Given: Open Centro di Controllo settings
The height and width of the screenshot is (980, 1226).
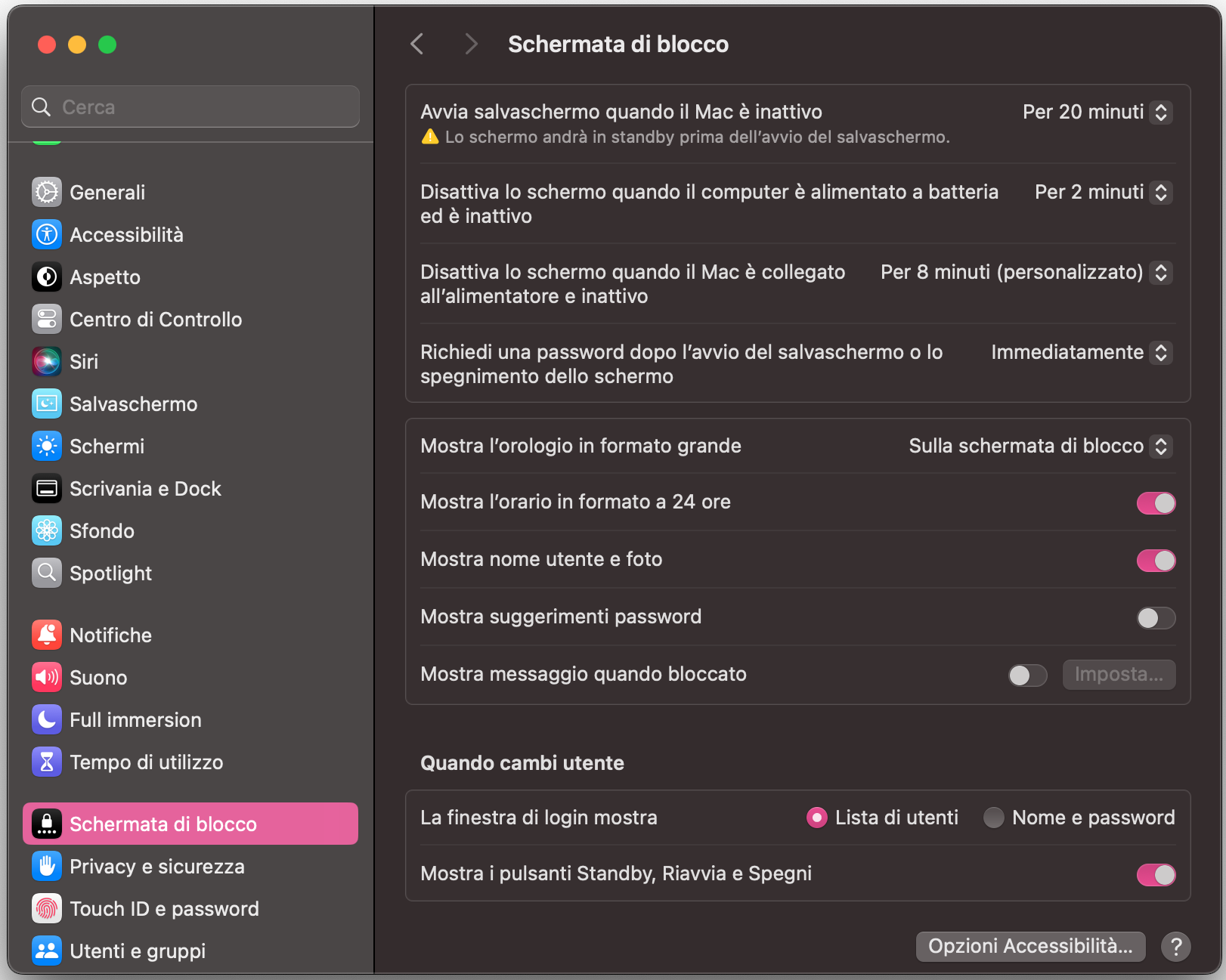Looking at the screenshot, I should [46, 319].
